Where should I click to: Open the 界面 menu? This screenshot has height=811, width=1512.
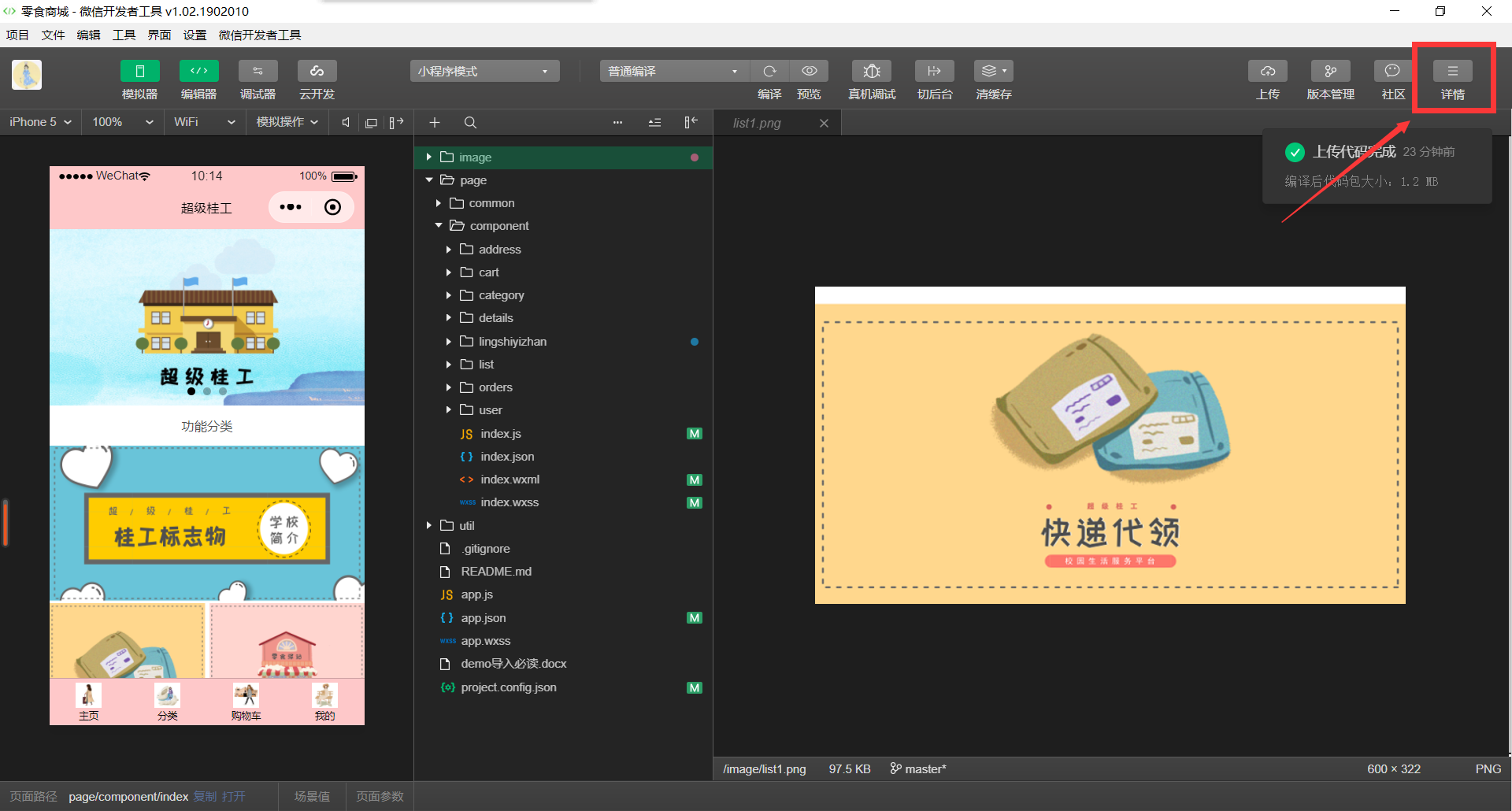[x=159, y=35]
